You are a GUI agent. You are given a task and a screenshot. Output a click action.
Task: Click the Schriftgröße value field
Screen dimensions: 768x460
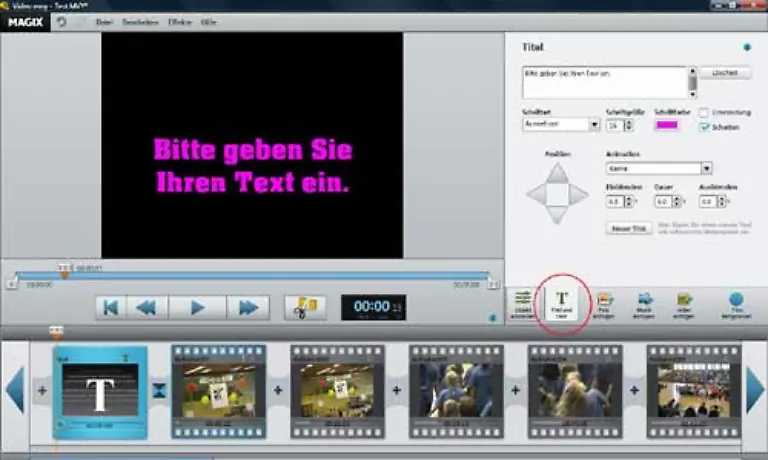(615, 125)
